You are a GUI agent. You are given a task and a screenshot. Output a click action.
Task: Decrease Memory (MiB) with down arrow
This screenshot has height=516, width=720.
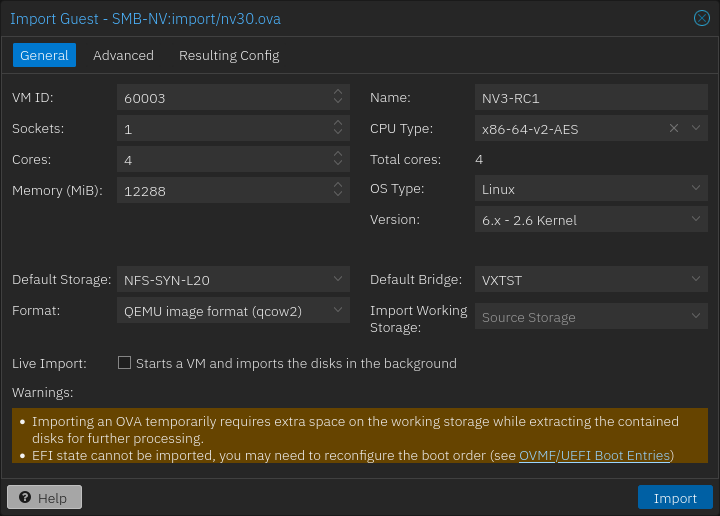tap(338, 195)
